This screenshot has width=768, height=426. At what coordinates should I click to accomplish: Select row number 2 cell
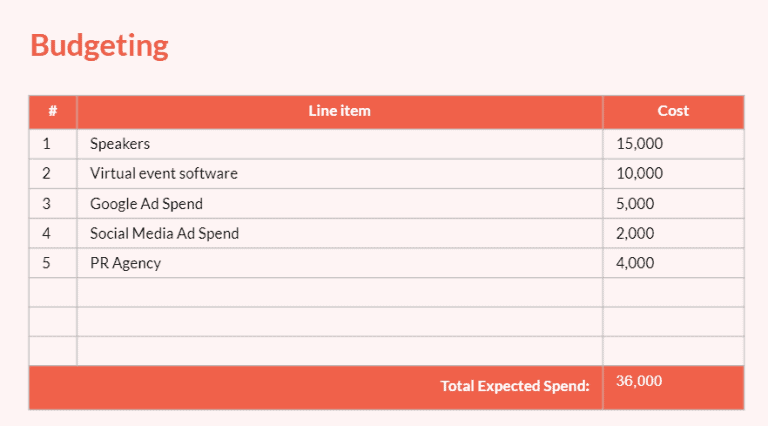(x=46, y=174)
